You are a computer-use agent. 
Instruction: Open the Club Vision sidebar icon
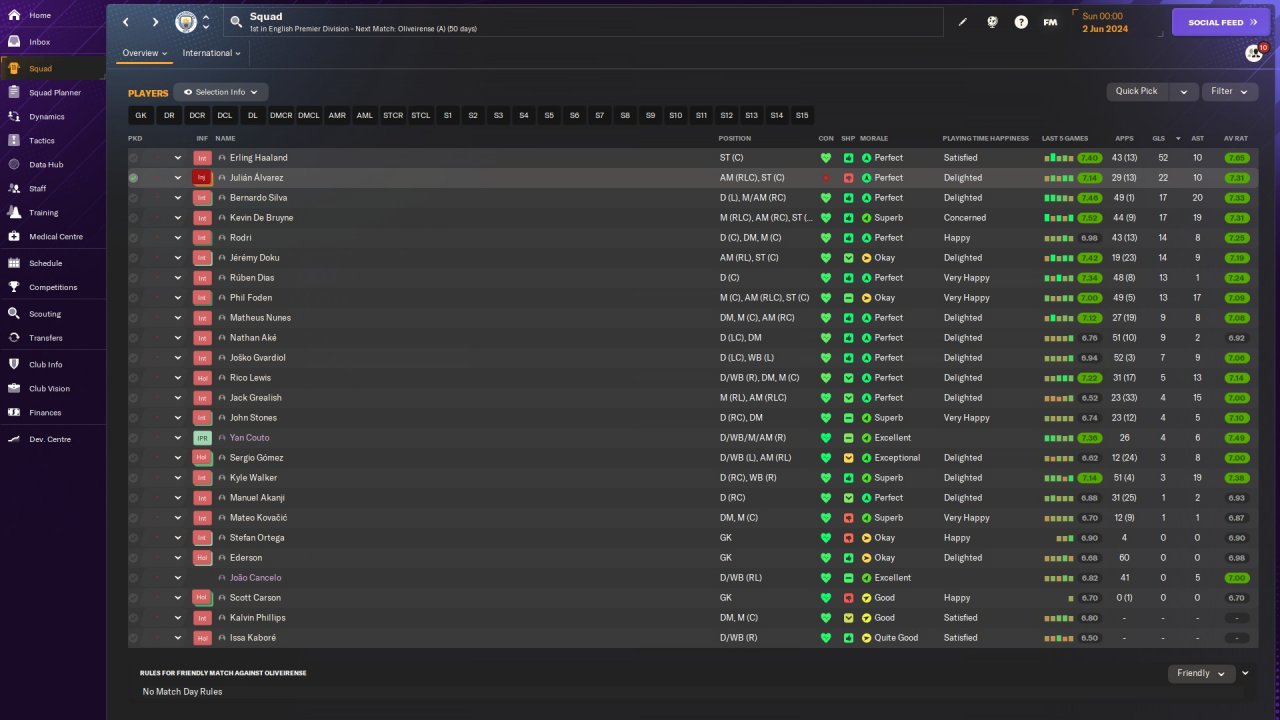[14, 388]
